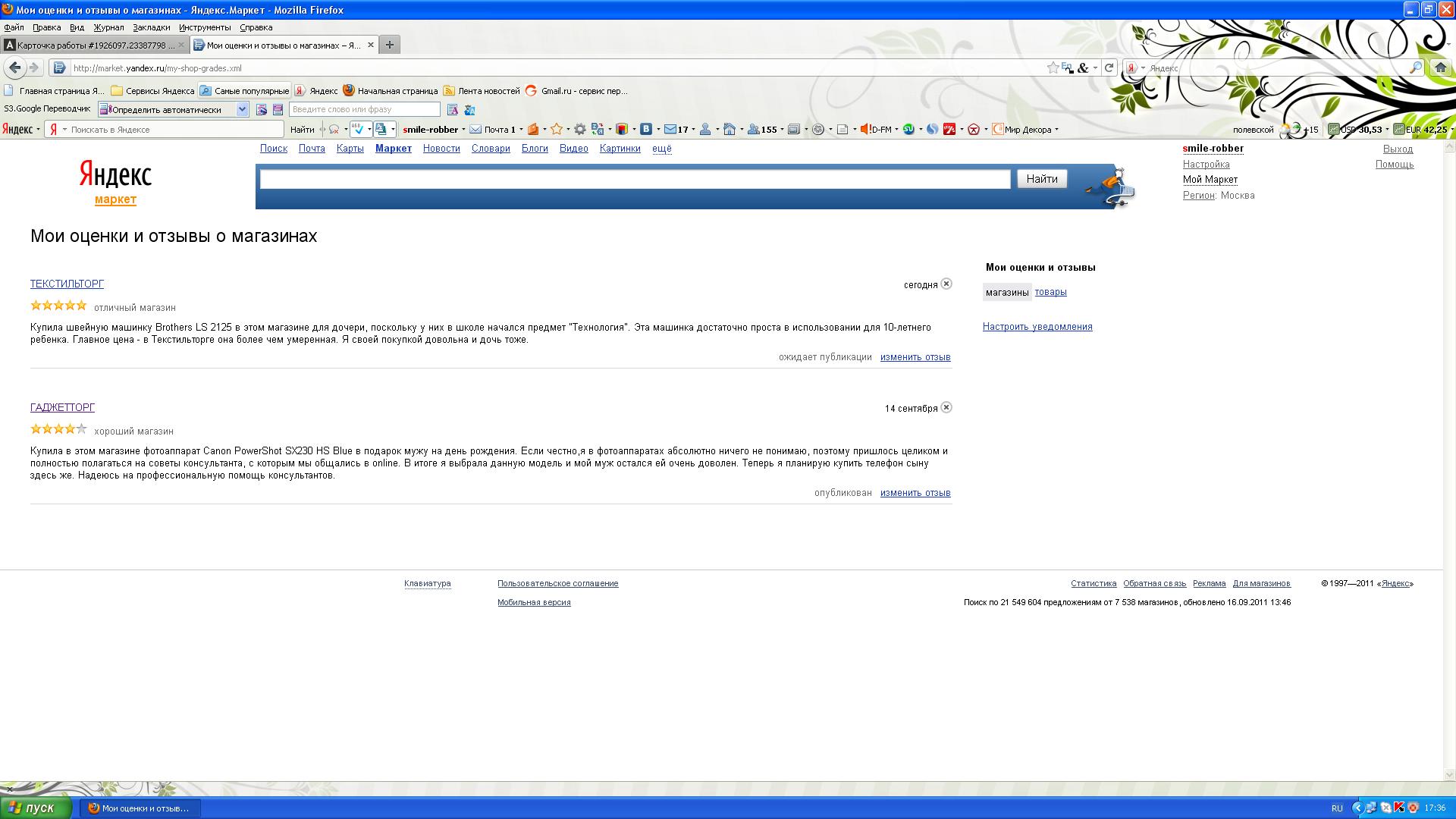
Task: Open the gear settings icon in Yandex bar
Action: click(580, 130)
